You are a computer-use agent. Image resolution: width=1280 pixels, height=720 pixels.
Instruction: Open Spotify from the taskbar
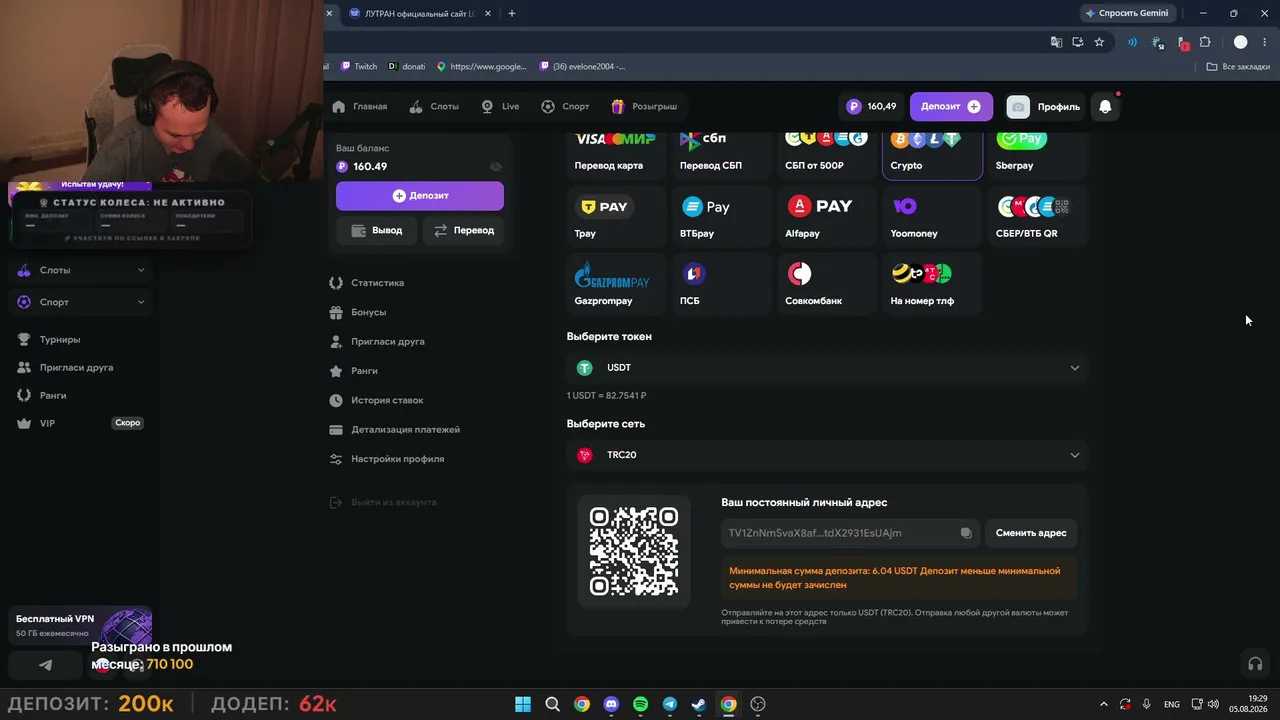(x=641, y=704)
